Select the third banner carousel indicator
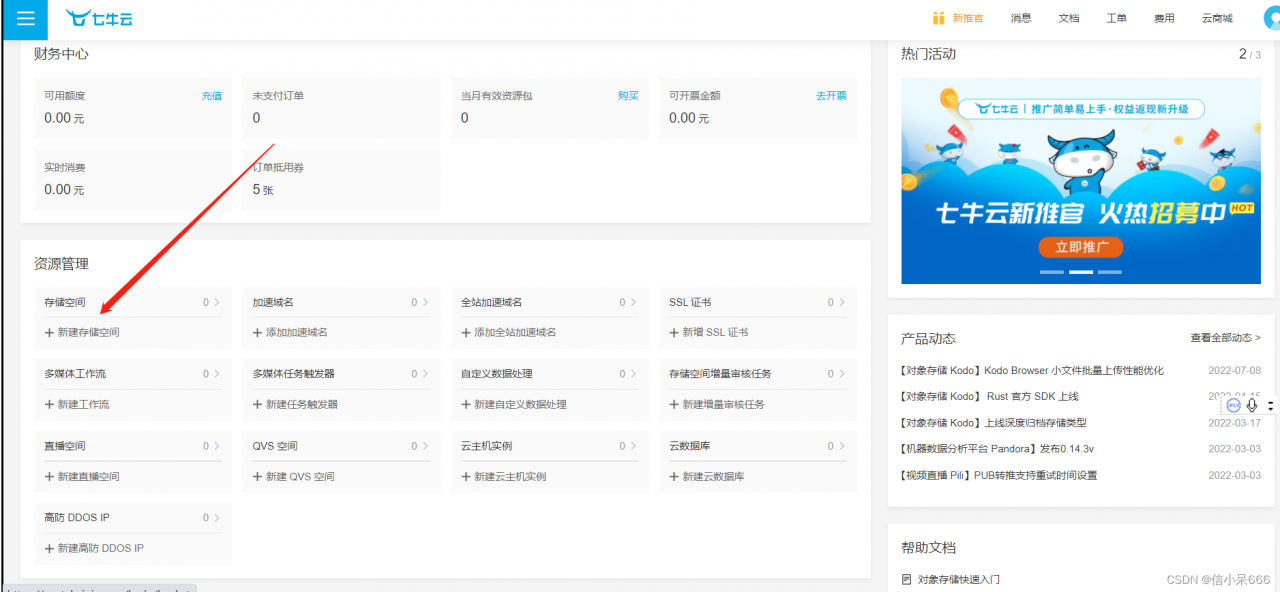 click(1110, 272)
